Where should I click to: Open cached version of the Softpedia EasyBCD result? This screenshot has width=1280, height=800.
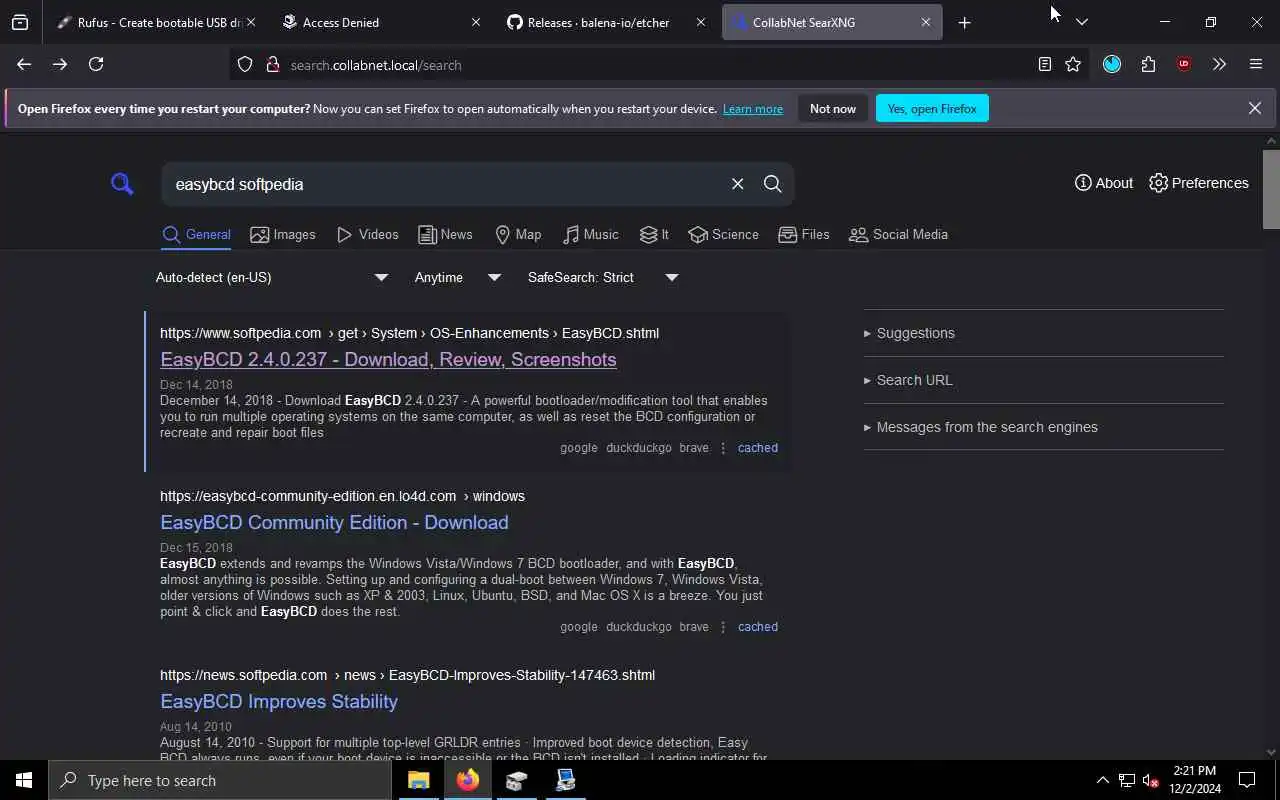(757, 448)
